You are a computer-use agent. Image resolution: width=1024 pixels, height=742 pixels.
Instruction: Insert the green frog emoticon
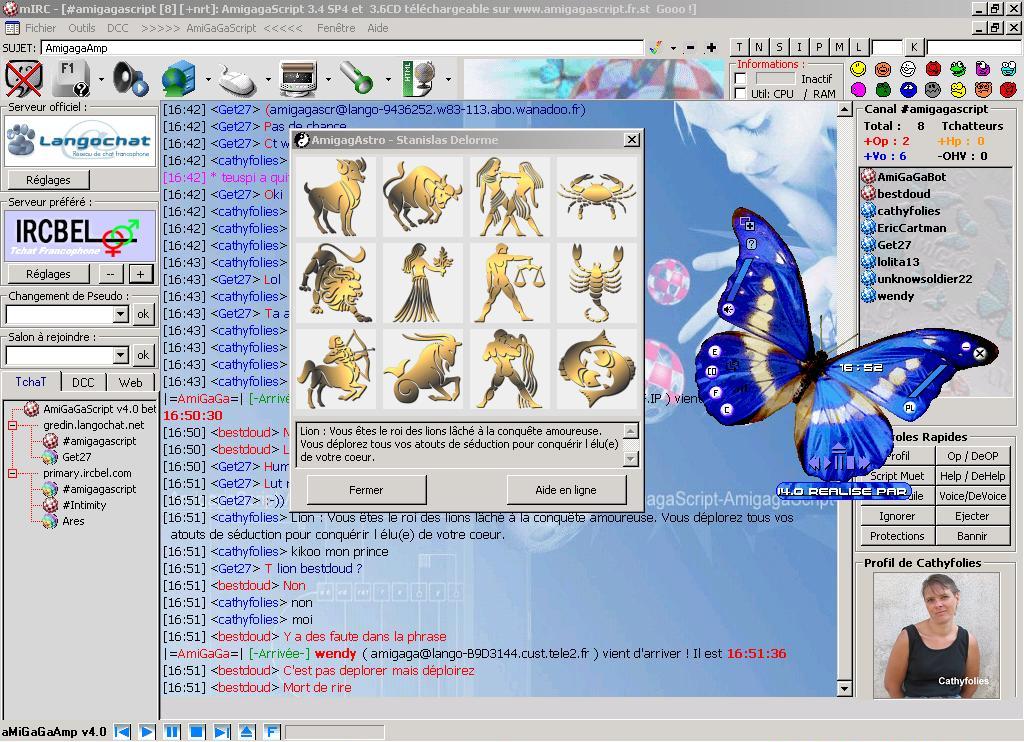coord(958,69)
